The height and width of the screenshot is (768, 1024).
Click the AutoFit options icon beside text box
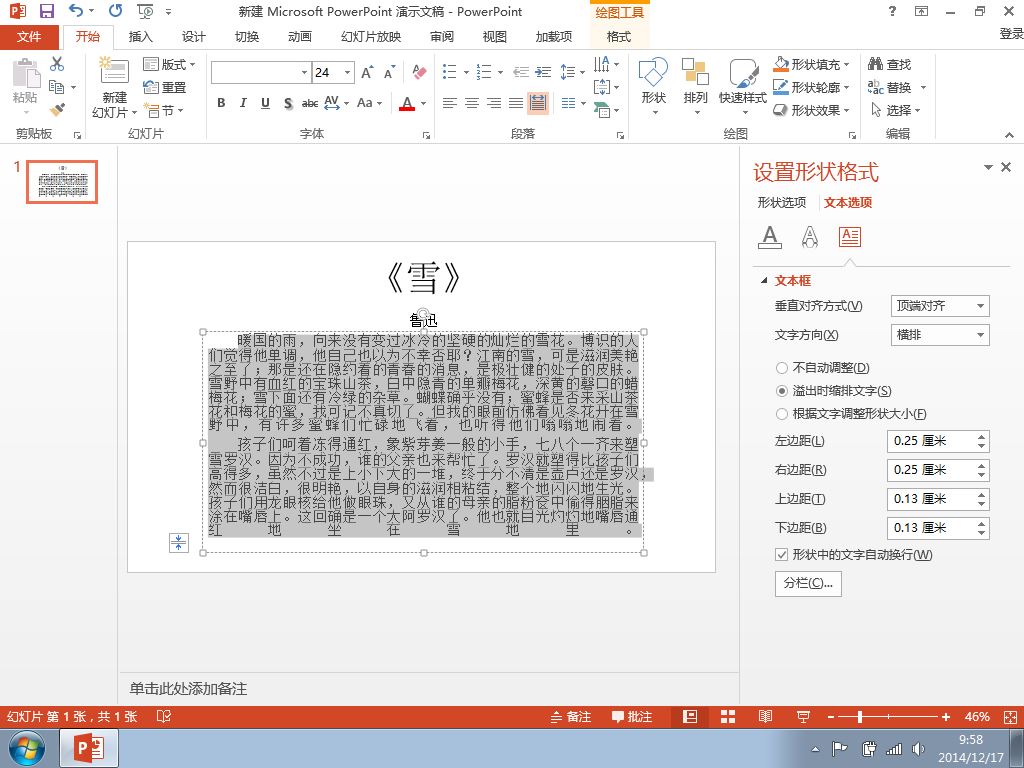click(x=178, y=542)
